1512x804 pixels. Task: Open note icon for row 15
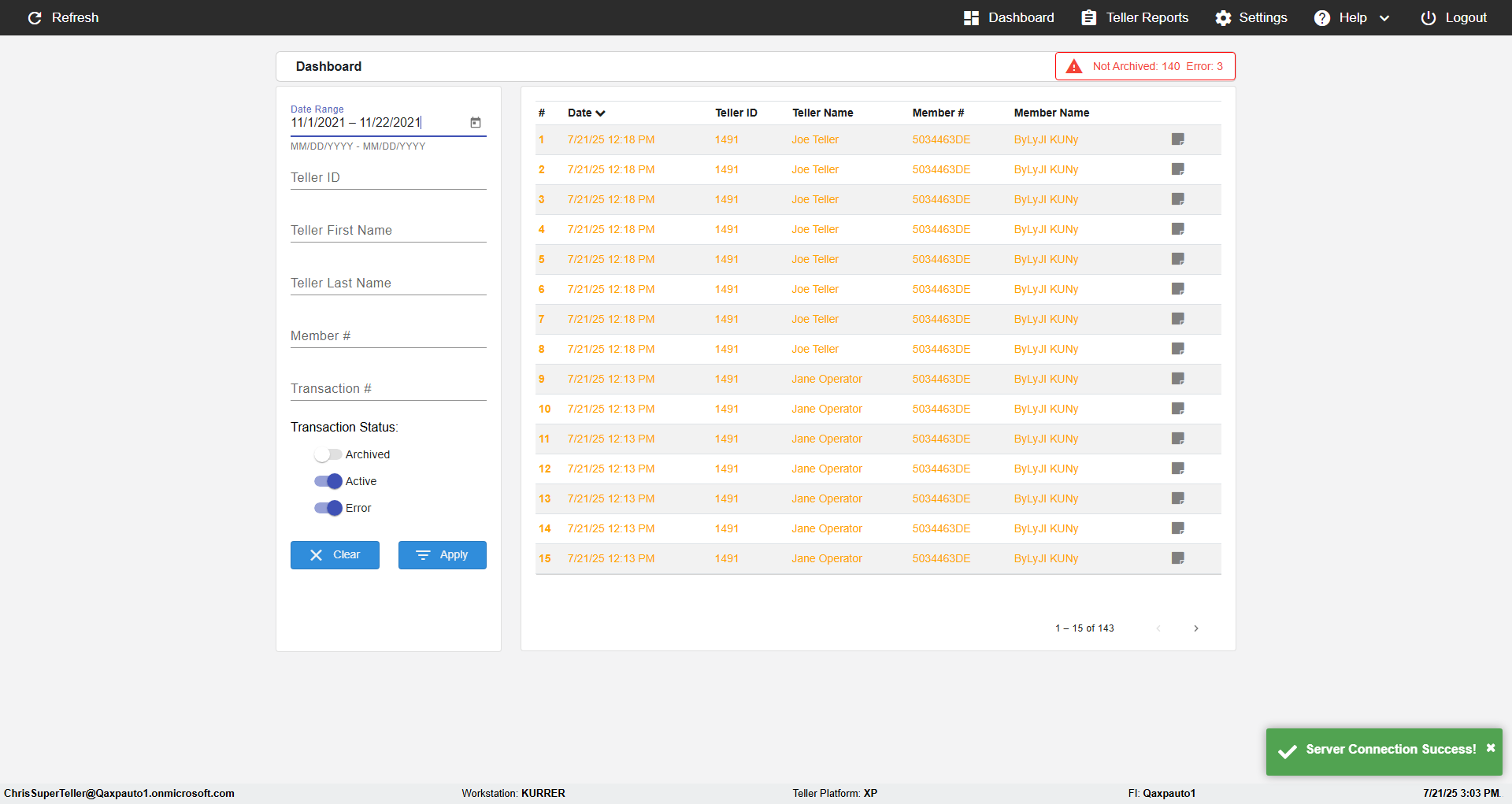point(1178,558)
